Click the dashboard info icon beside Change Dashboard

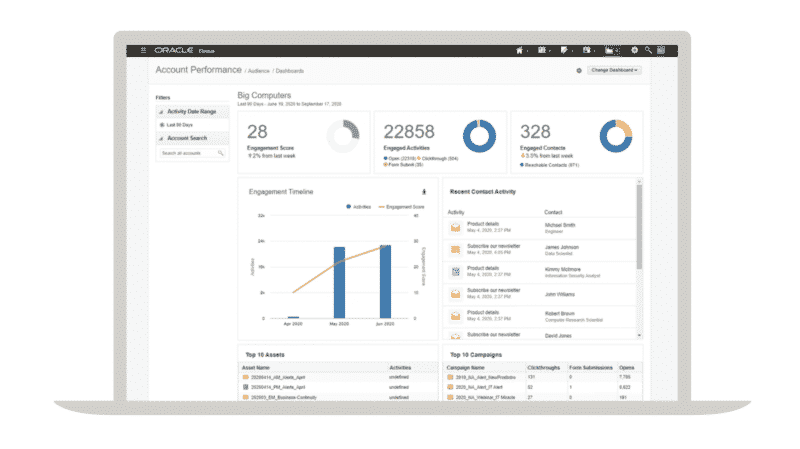pos(579,71)
